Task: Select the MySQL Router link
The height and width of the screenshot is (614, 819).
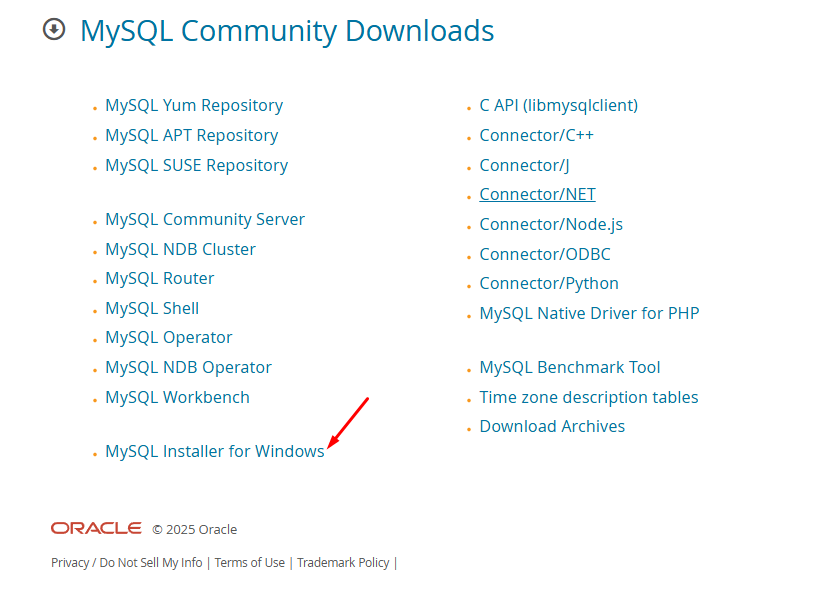Action: 159,278
